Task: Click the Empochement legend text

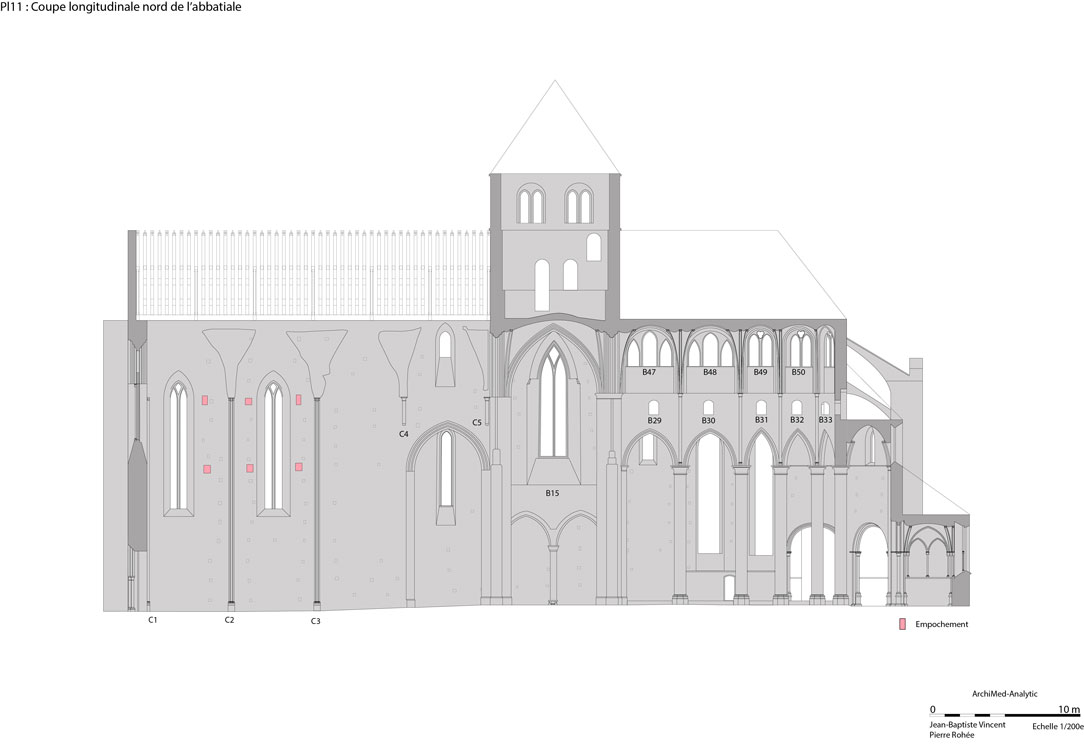Action: click(942, 624)
